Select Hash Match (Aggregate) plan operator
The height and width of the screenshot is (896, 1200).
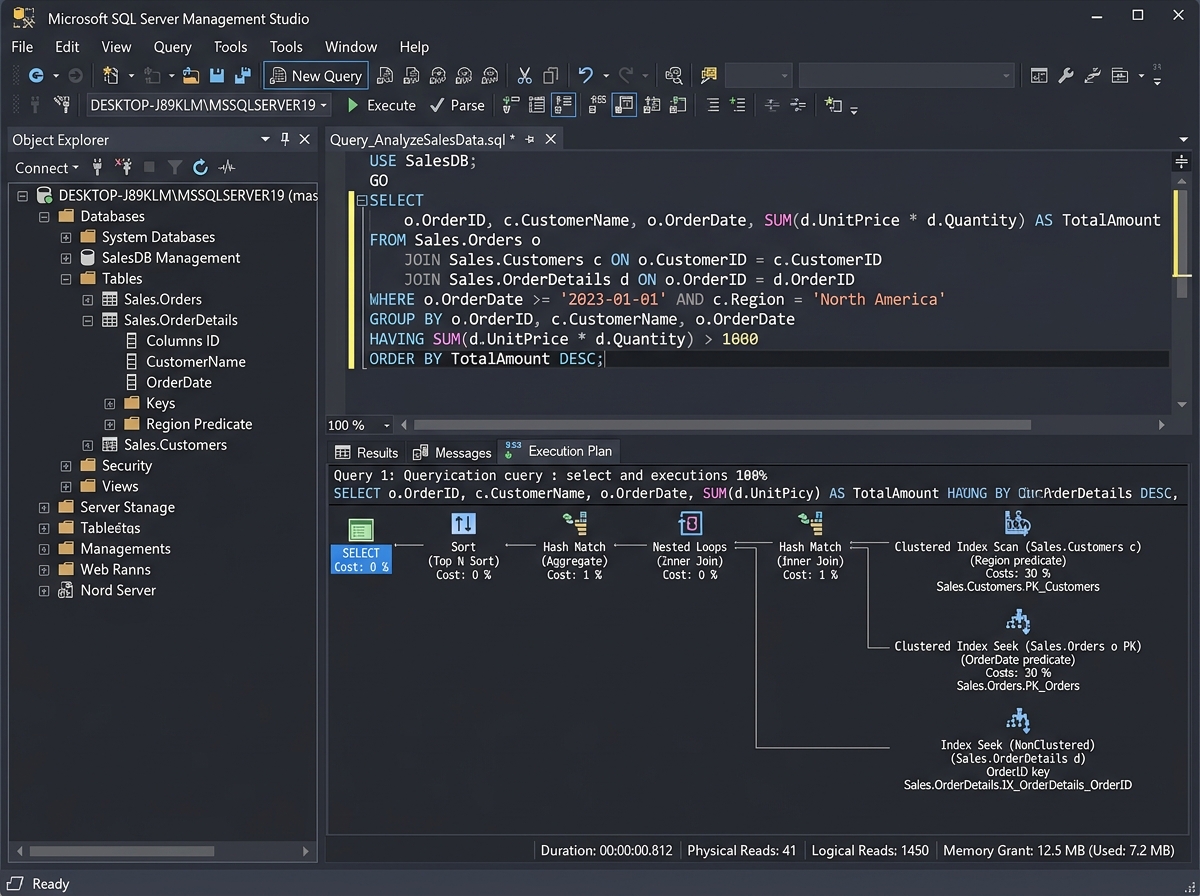point(575,546)
